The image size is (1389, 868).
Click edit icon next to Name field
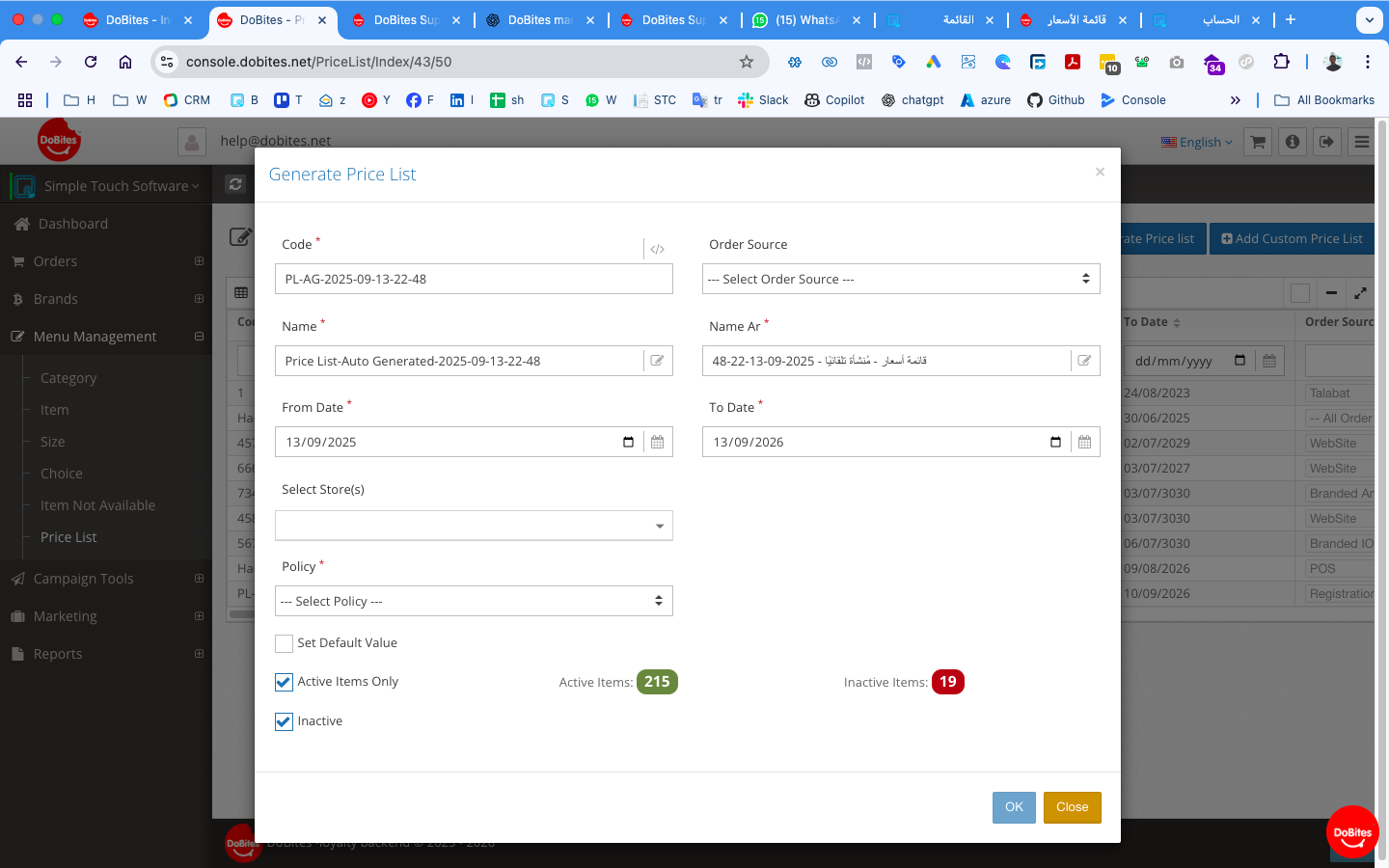click(x=657, y=361)
